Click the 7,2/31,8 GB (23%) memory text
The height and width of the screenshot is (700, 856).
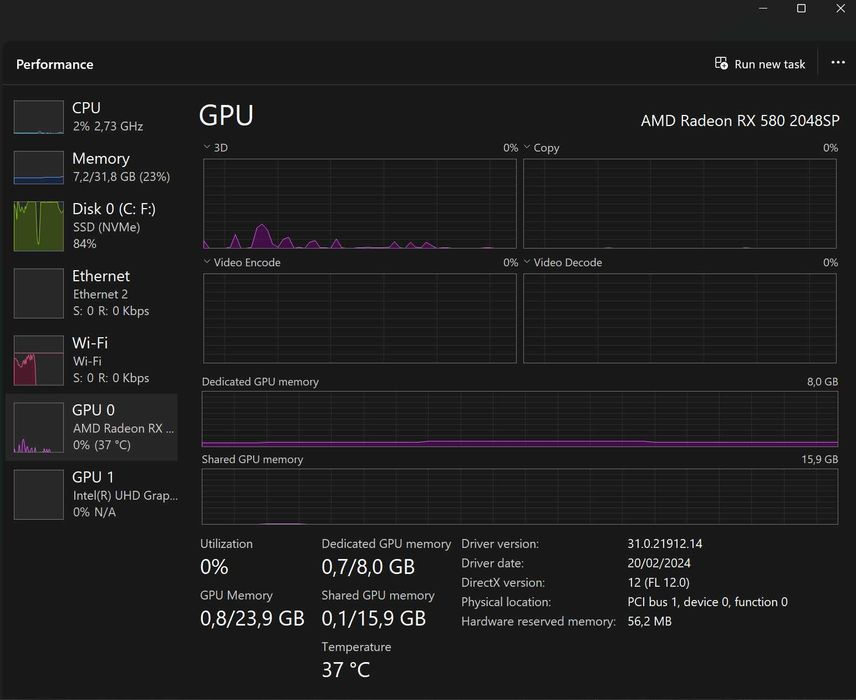point(122,177)
